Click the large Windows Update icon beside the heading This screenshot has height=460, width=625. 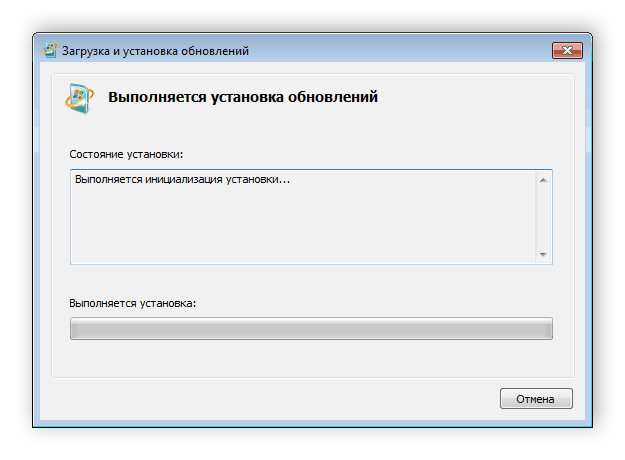77,97
